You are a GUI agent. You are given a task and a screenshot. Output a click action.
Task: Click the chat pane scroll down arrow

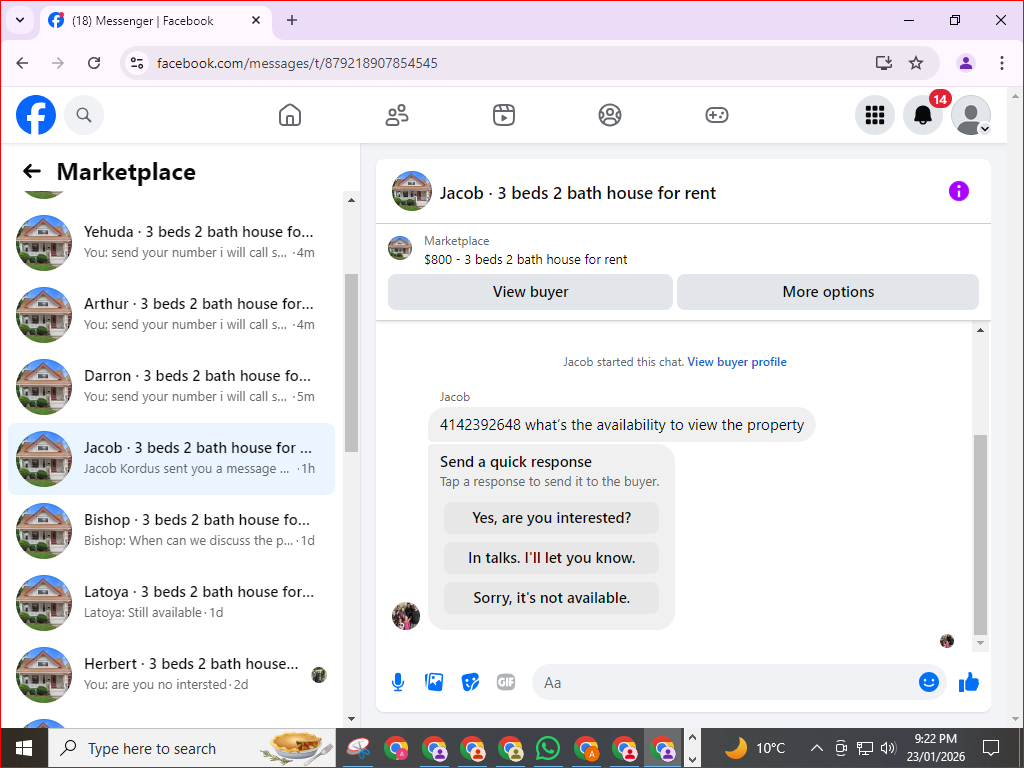pos(980,643)
